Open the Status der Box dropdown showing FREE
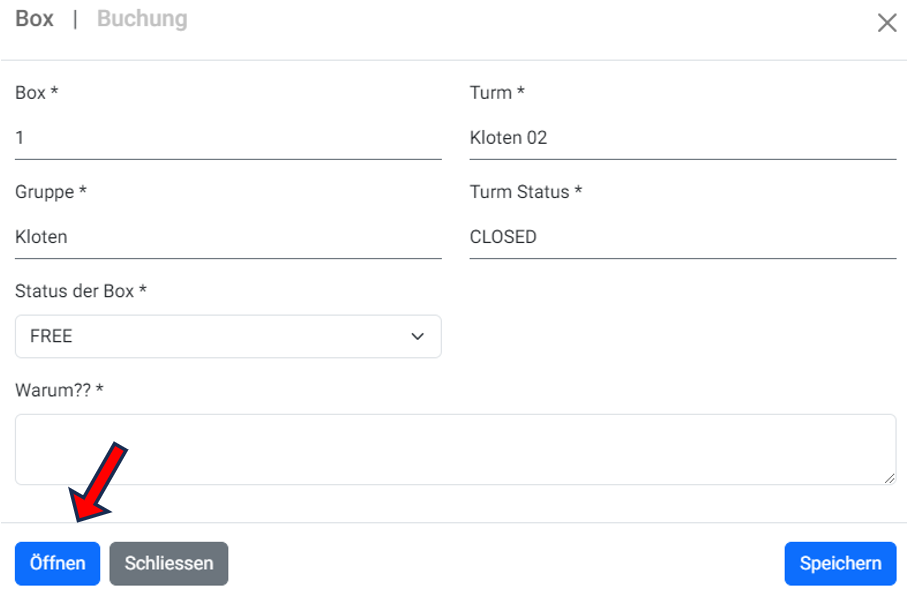Screen dimensions: 917x601 pyautogui.click(x=228, y=337)
